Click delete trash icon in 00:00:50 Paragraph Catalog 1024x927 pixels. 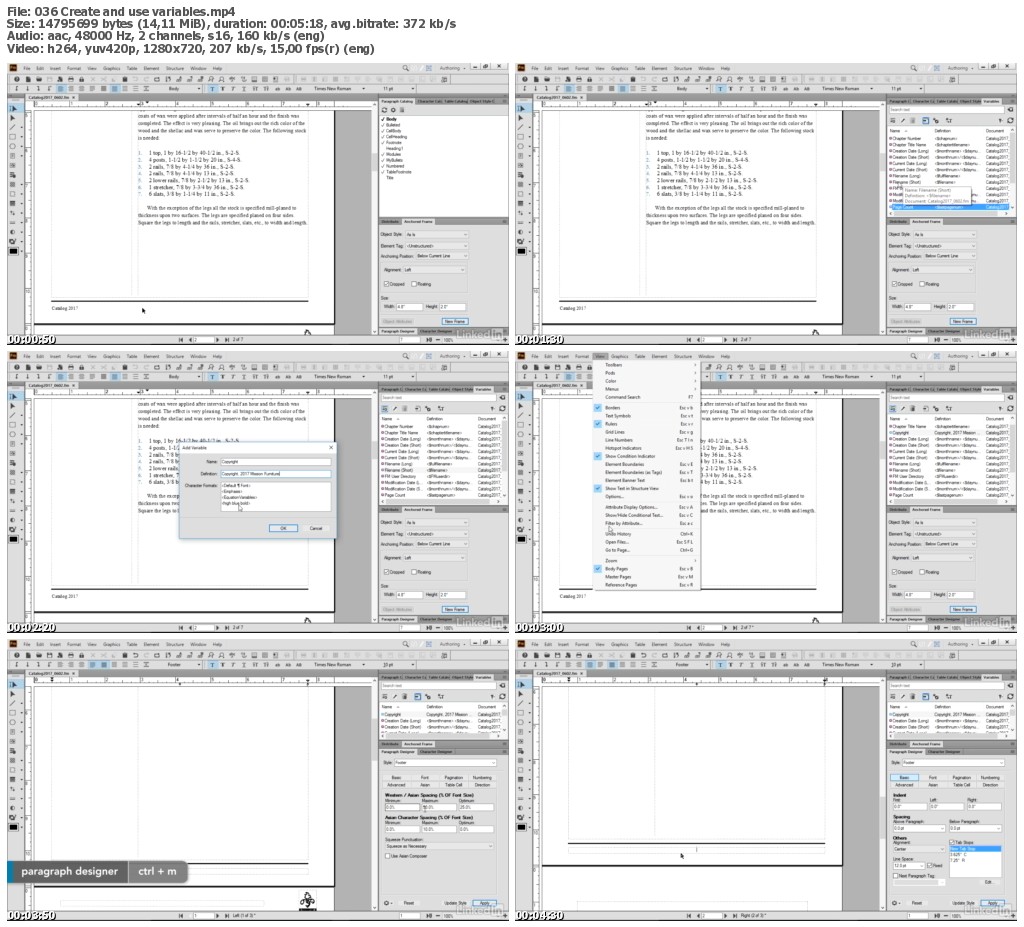[402, 110]
